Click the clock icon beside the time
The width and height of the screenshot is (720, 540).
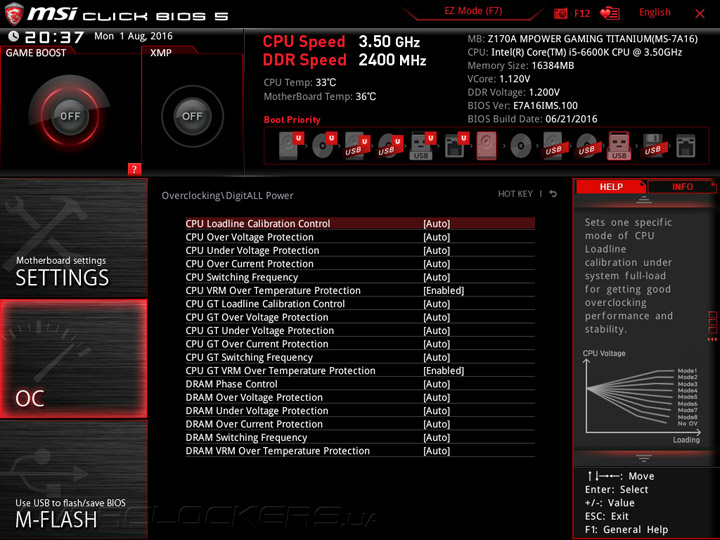point(14,36)
